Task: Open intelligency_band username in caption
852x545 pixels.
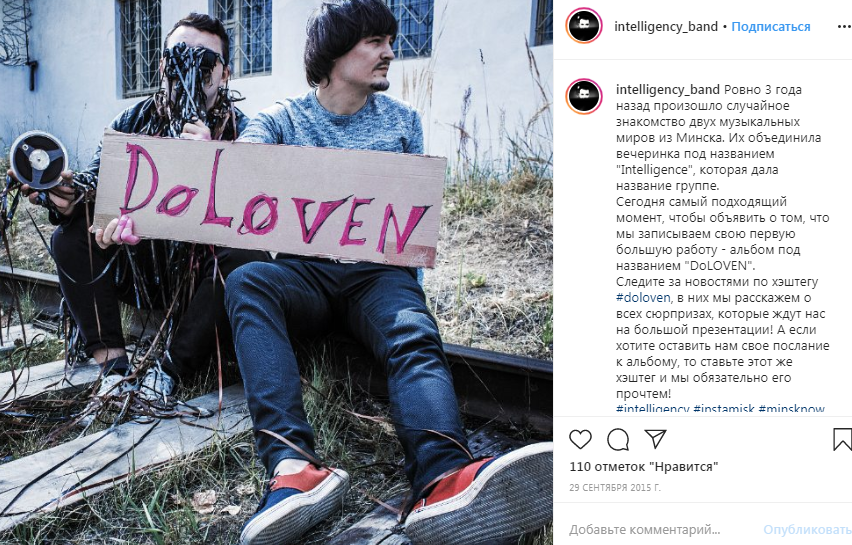Action: (668, 90)
